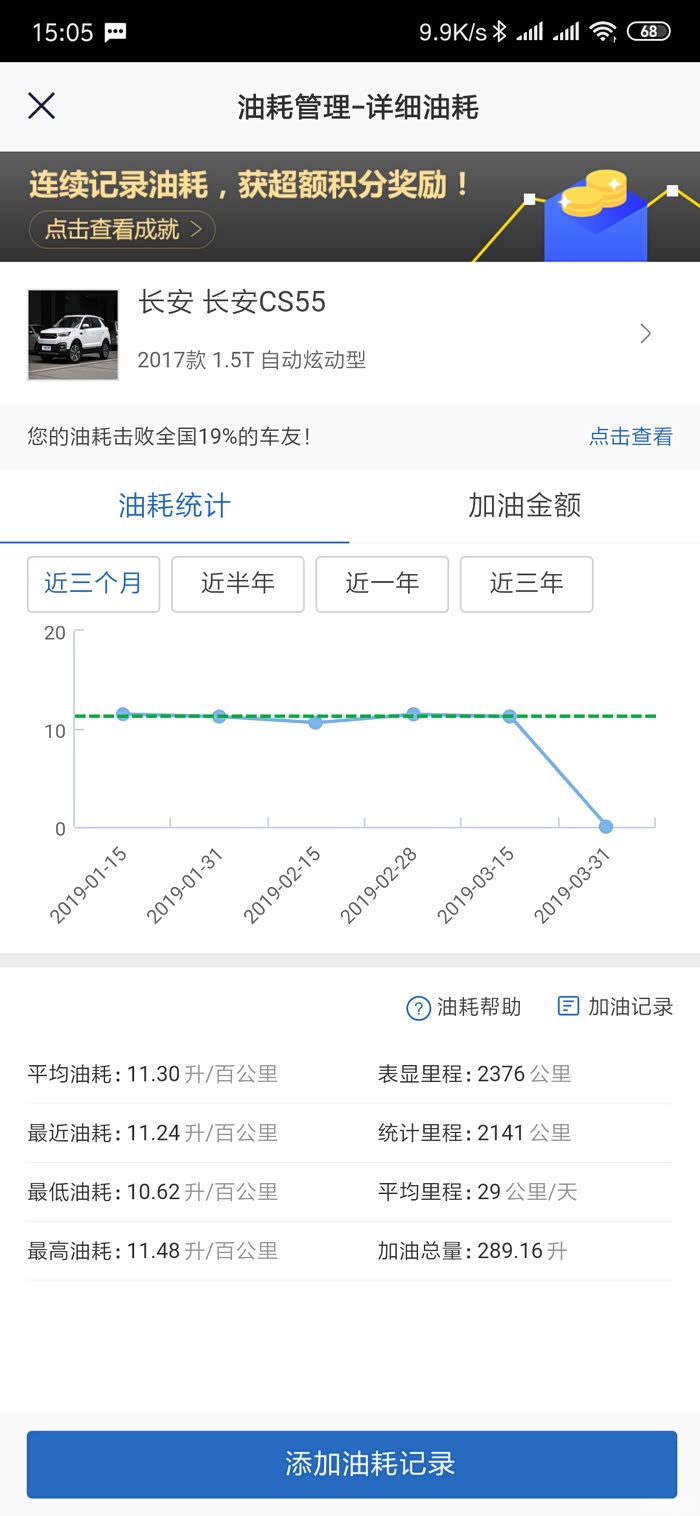Select the 近三年 time range
The image size is (700, 1516).
click(526, 584)
